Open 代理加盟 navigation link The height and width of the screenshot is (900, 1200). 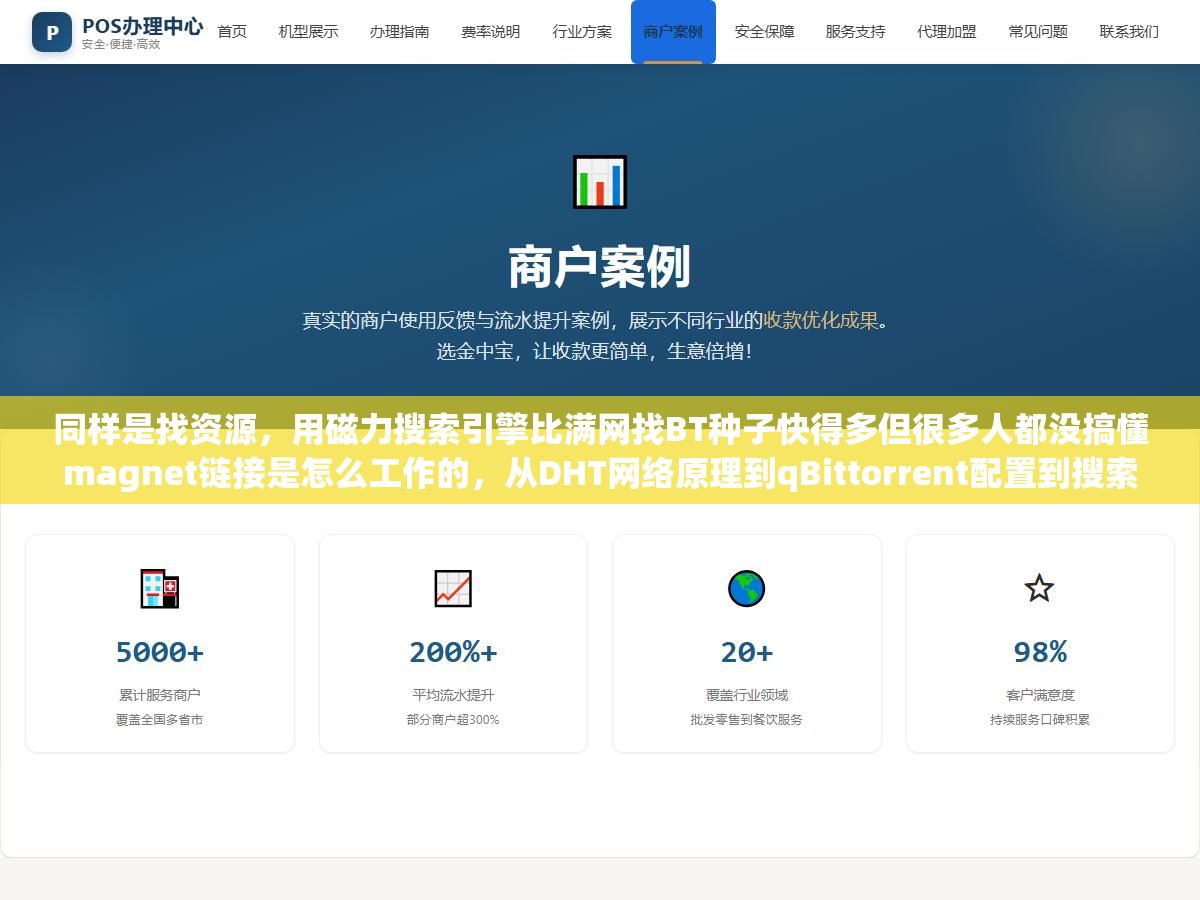point(947,32)
